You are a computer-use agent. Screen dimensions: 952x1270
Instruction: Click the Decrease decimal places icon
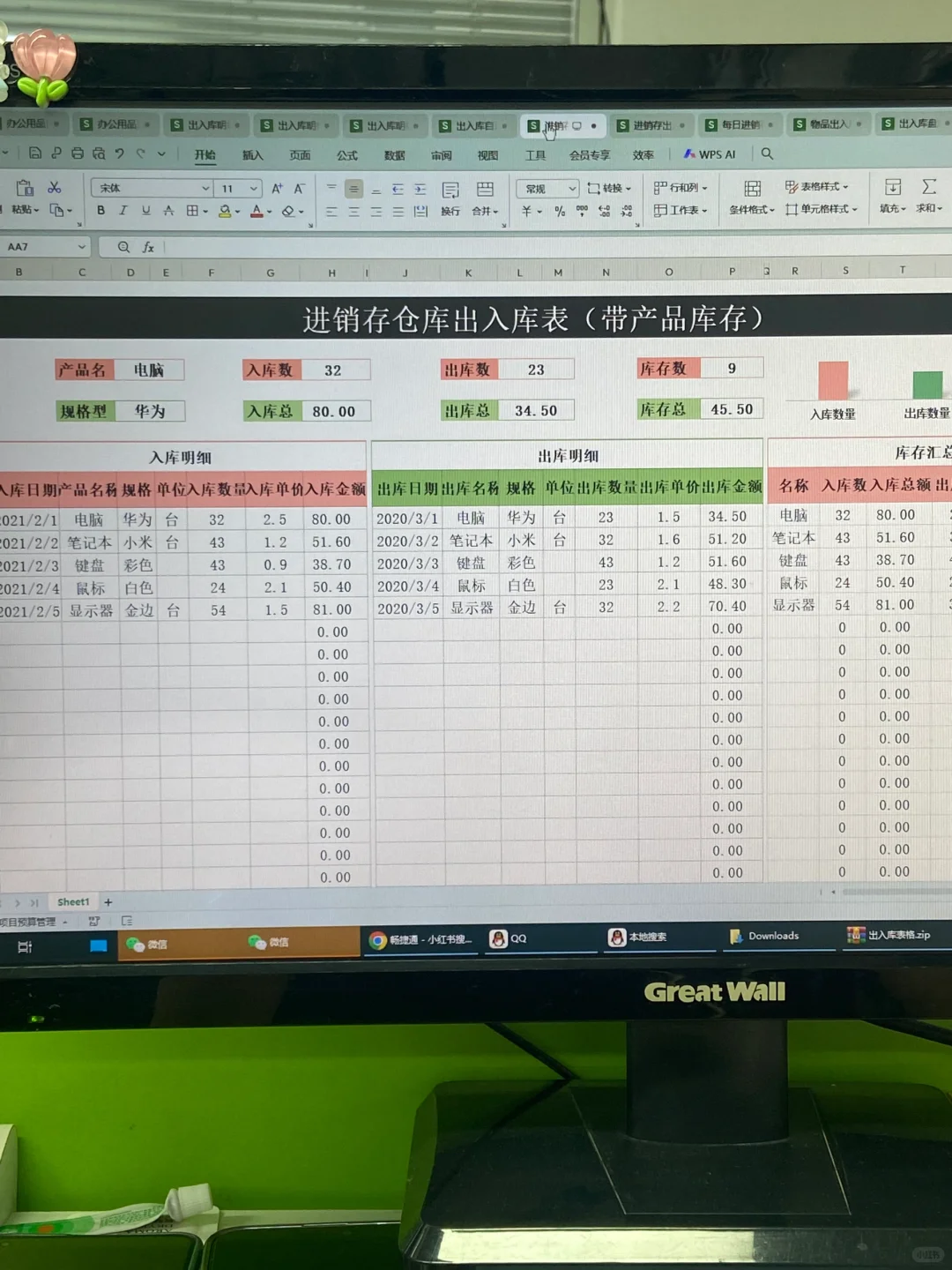pos(626,211)
